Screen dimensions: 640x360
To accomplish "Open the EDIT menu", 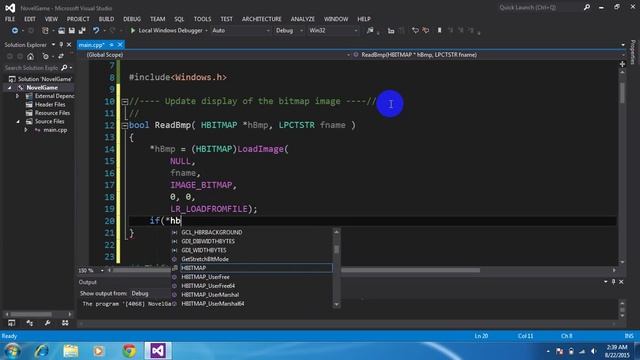I will point(30,19).
